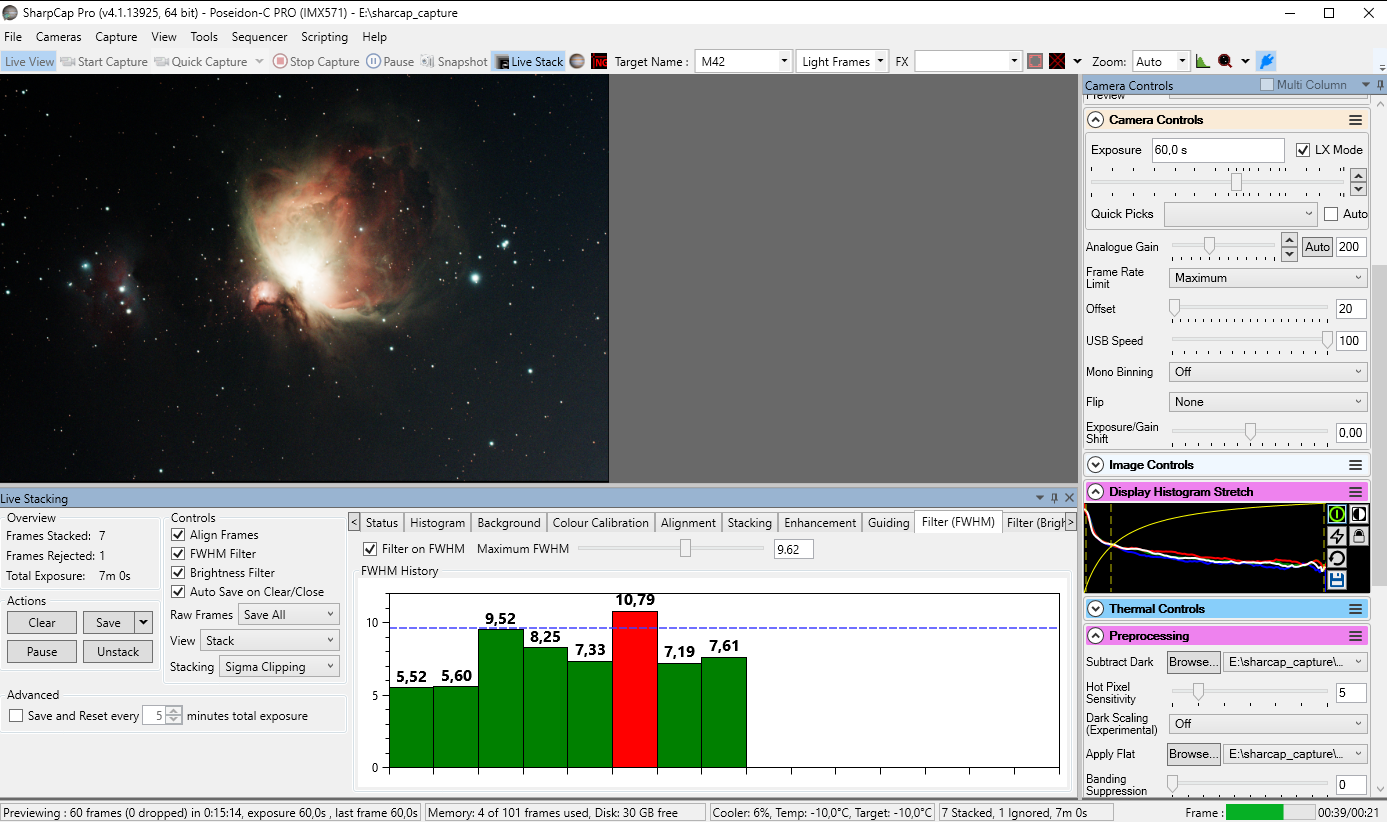Apply auto stretch with lightning bolt icon
Screen dimensions: 1387x822
pos(1337,536)
